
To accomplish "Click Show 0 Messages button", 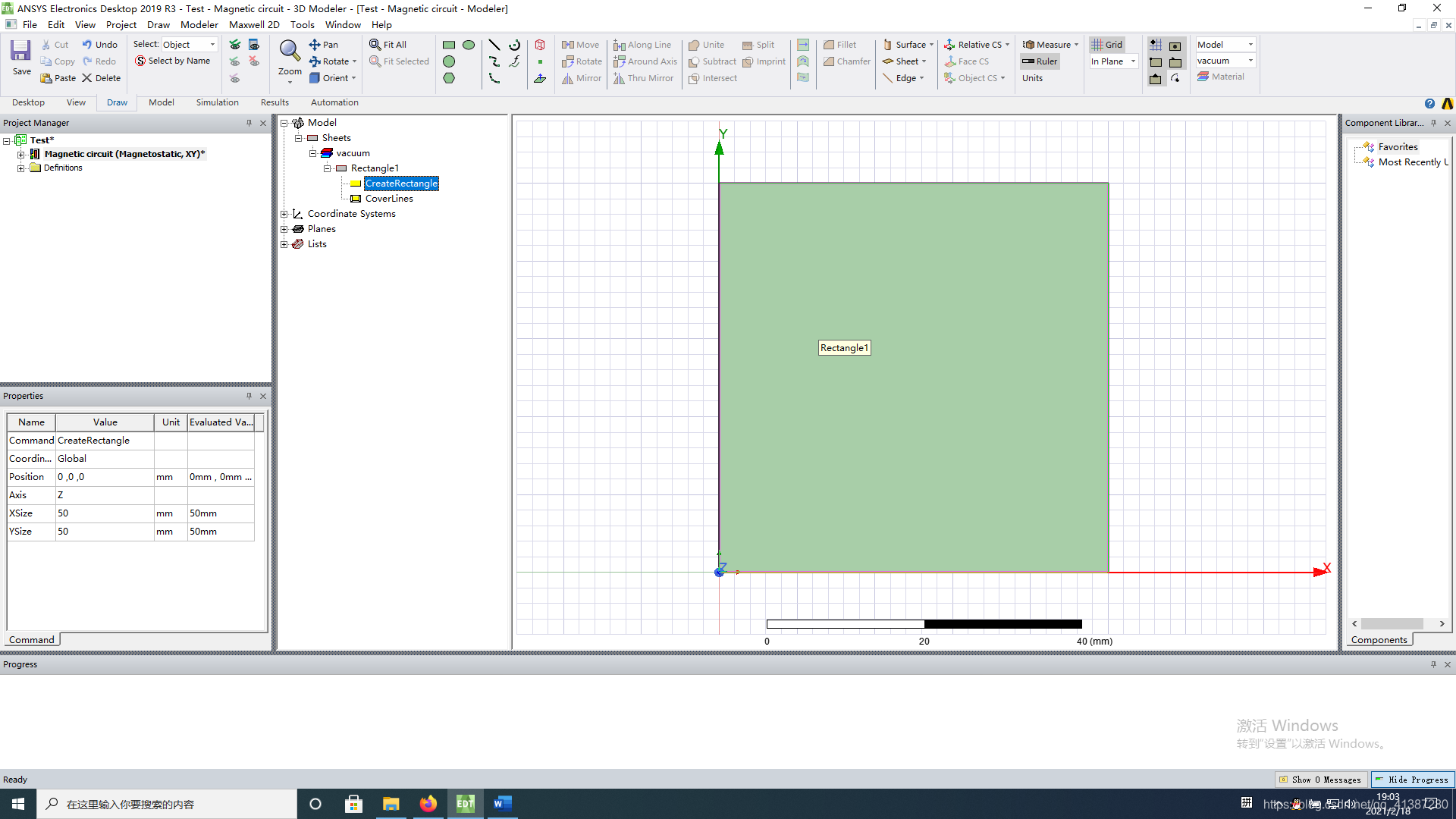I will click(x=1320, y=780).
